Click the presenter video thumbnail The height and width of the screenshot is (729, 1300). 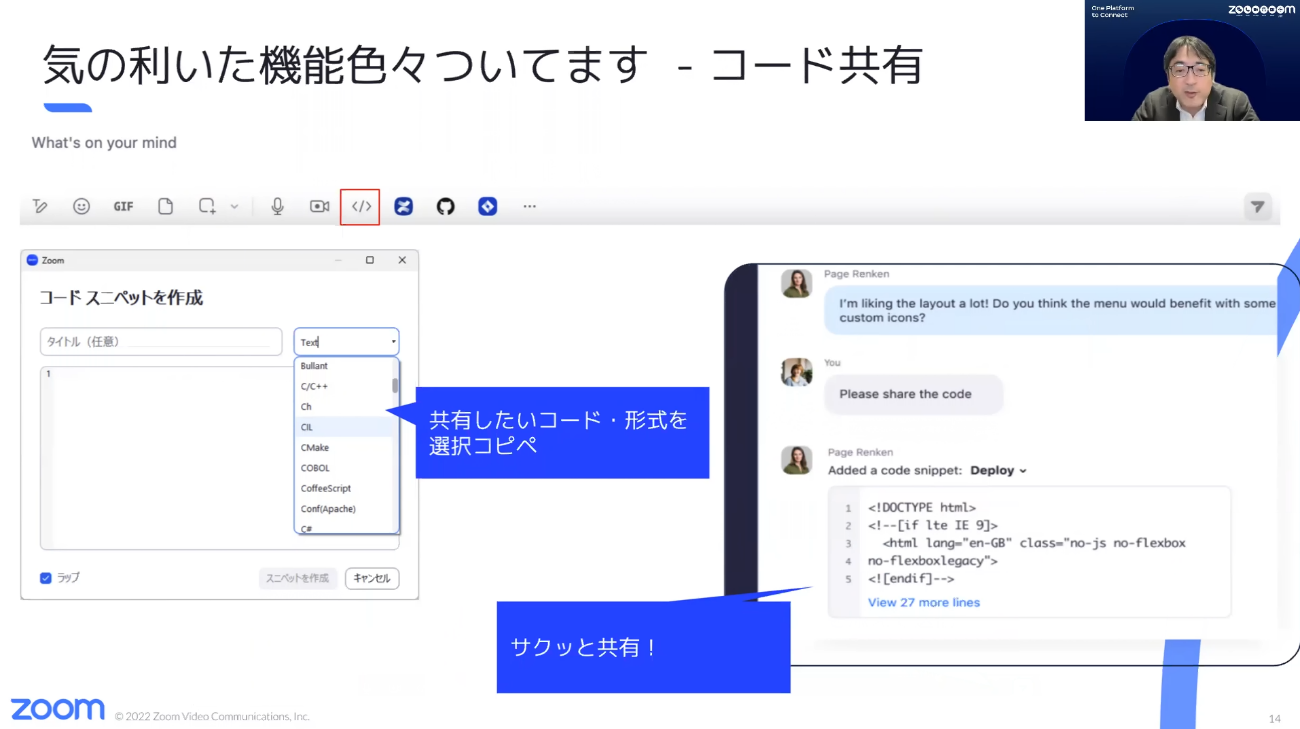[1192, 60]
